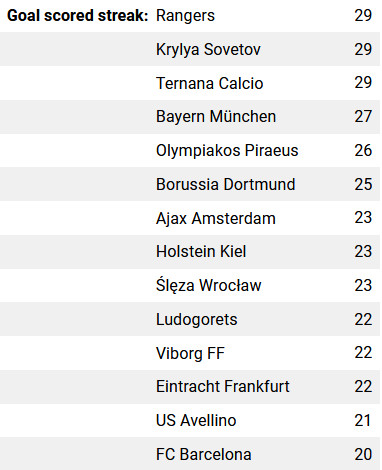
Task: Click the streak value 26 beside Olympiakos Piraeus
Action: click(x=363, y=150)
